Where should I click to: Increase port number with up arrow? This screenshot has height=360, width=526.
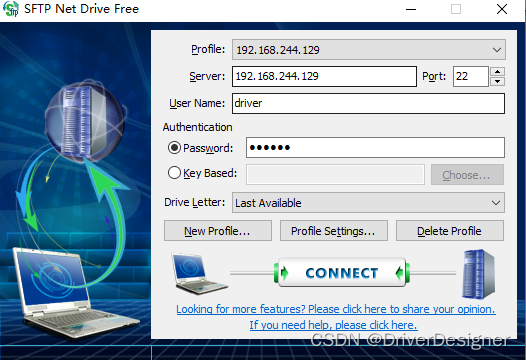[x=497, y=71]
